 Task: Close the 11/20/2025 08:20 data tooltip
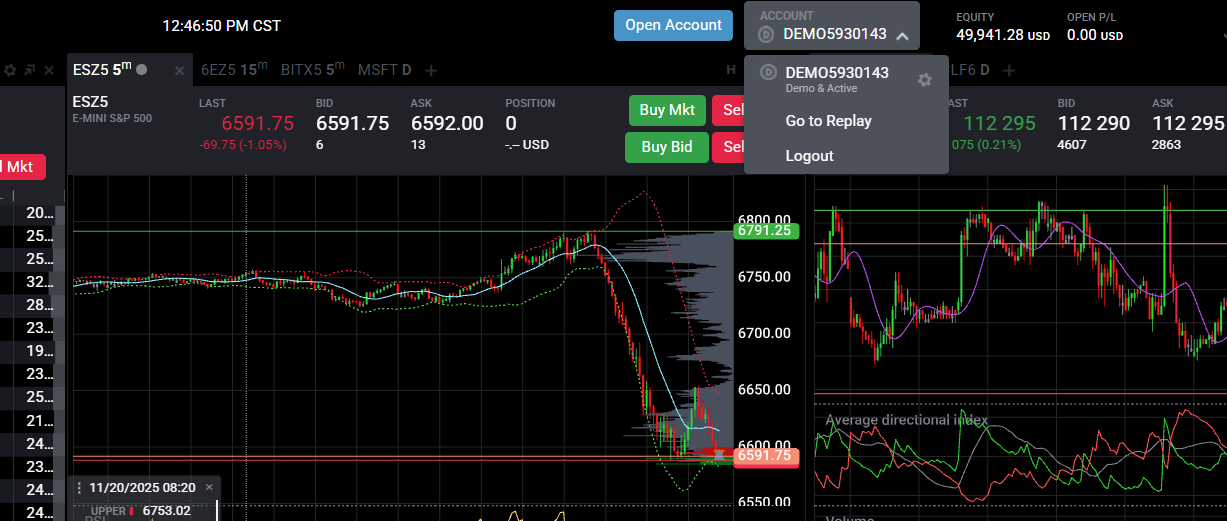(209, 487)
